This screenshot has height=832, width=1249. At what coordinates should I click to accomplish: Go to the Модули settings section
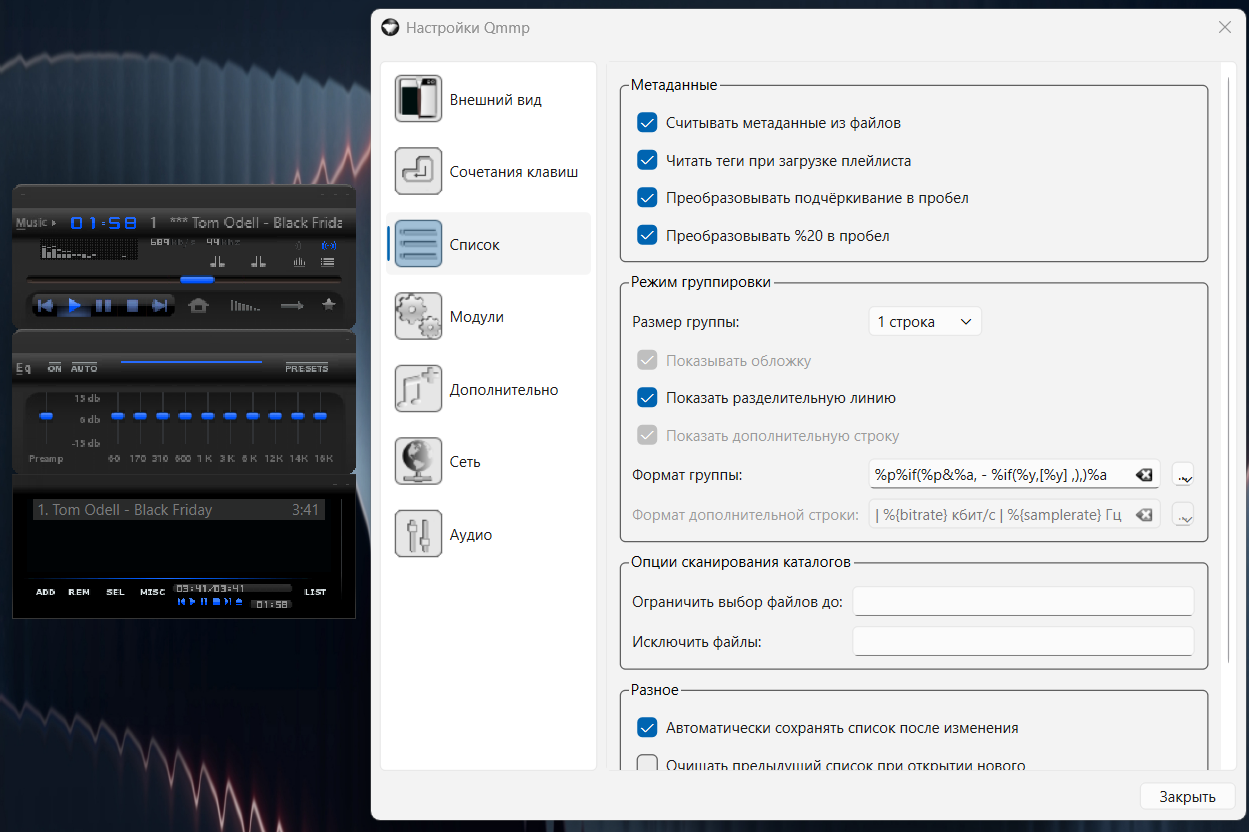pyautogui.click(x=488, y=317)
